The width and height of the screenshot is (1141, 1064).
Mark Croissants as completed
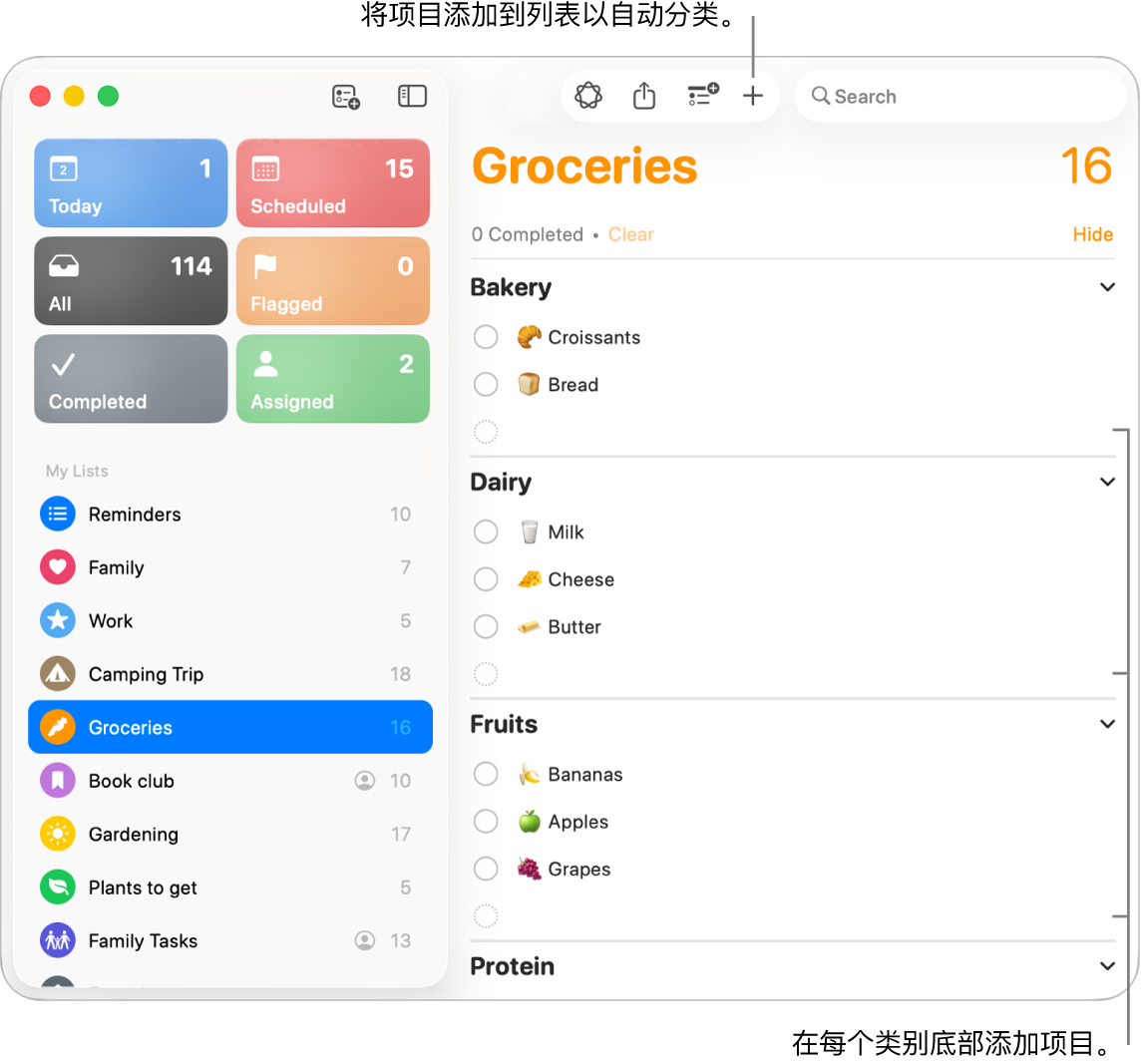click(486, 337)
